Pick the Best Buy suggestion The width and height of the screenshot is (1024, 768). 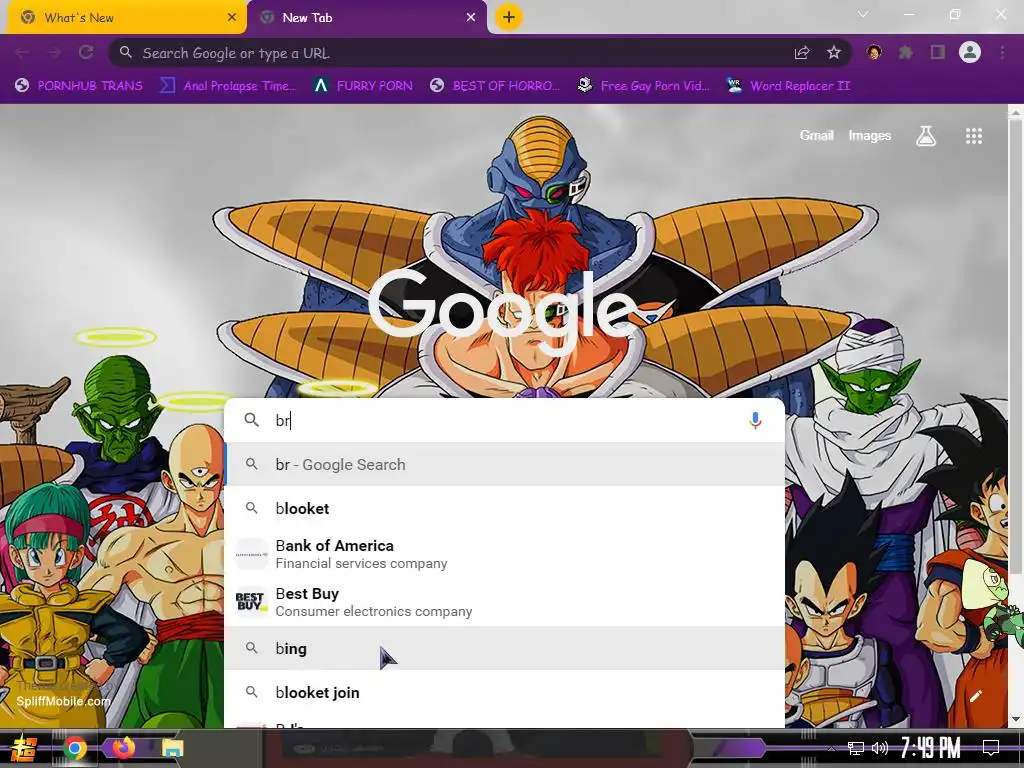[x=504, y=602]
